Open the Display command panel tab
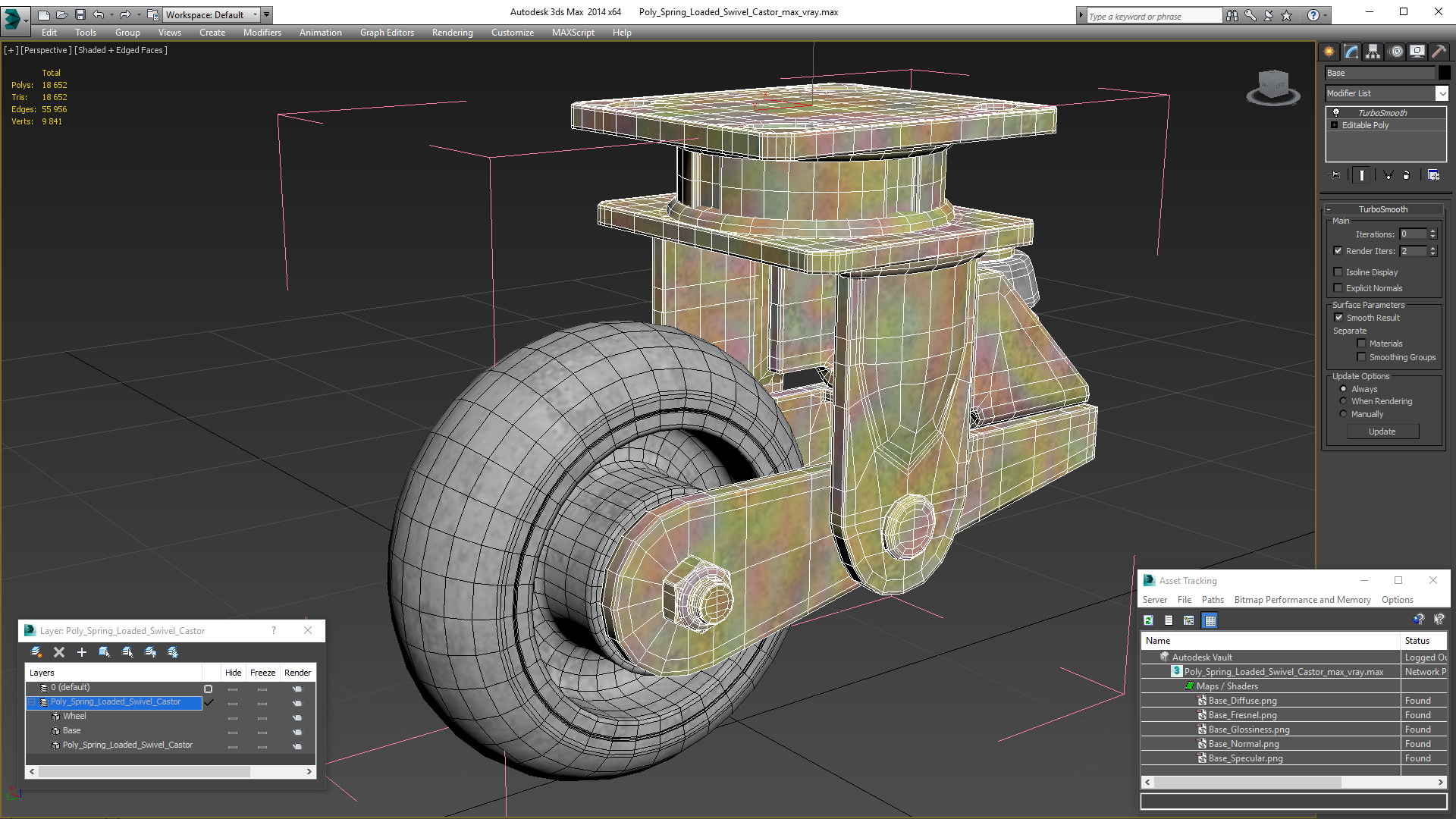This screenshot has width=1456, height=819. point(1417,52)
